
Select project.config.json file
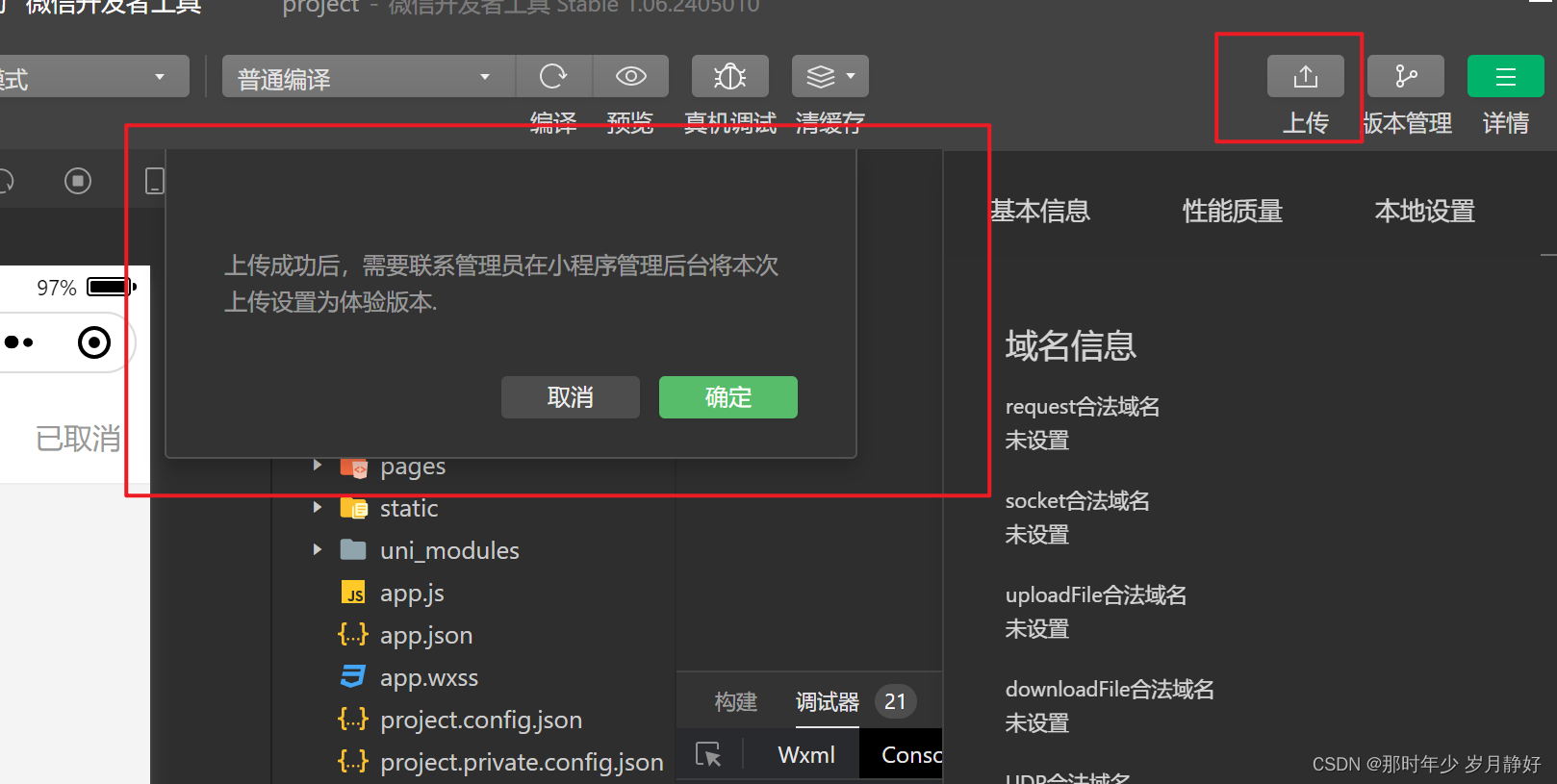click(481, 720)
